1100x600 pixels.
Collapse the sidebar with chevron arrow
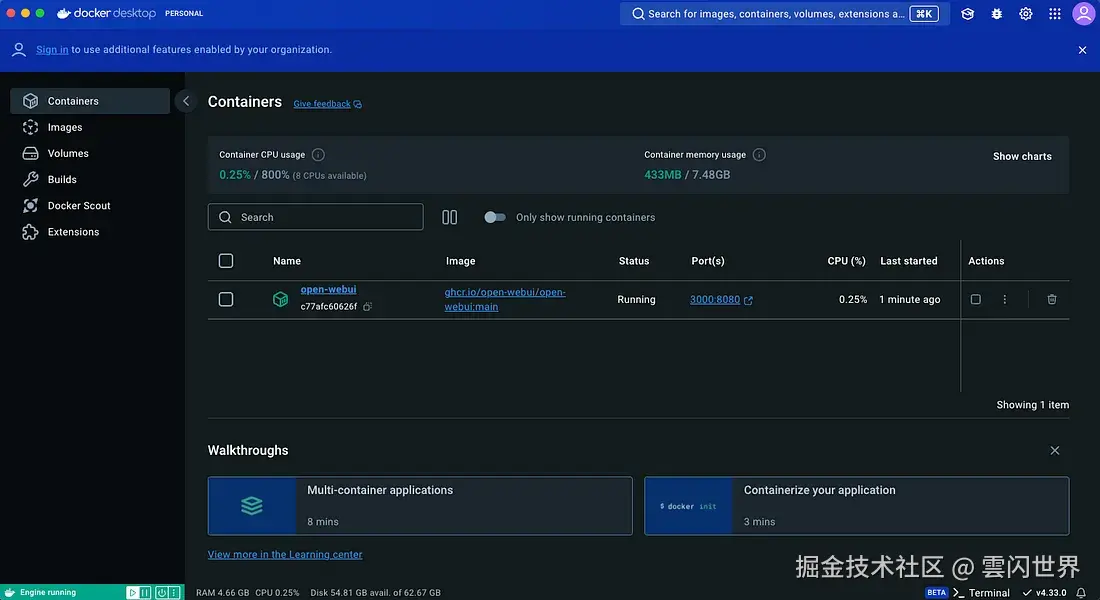[x=186, y=101]
